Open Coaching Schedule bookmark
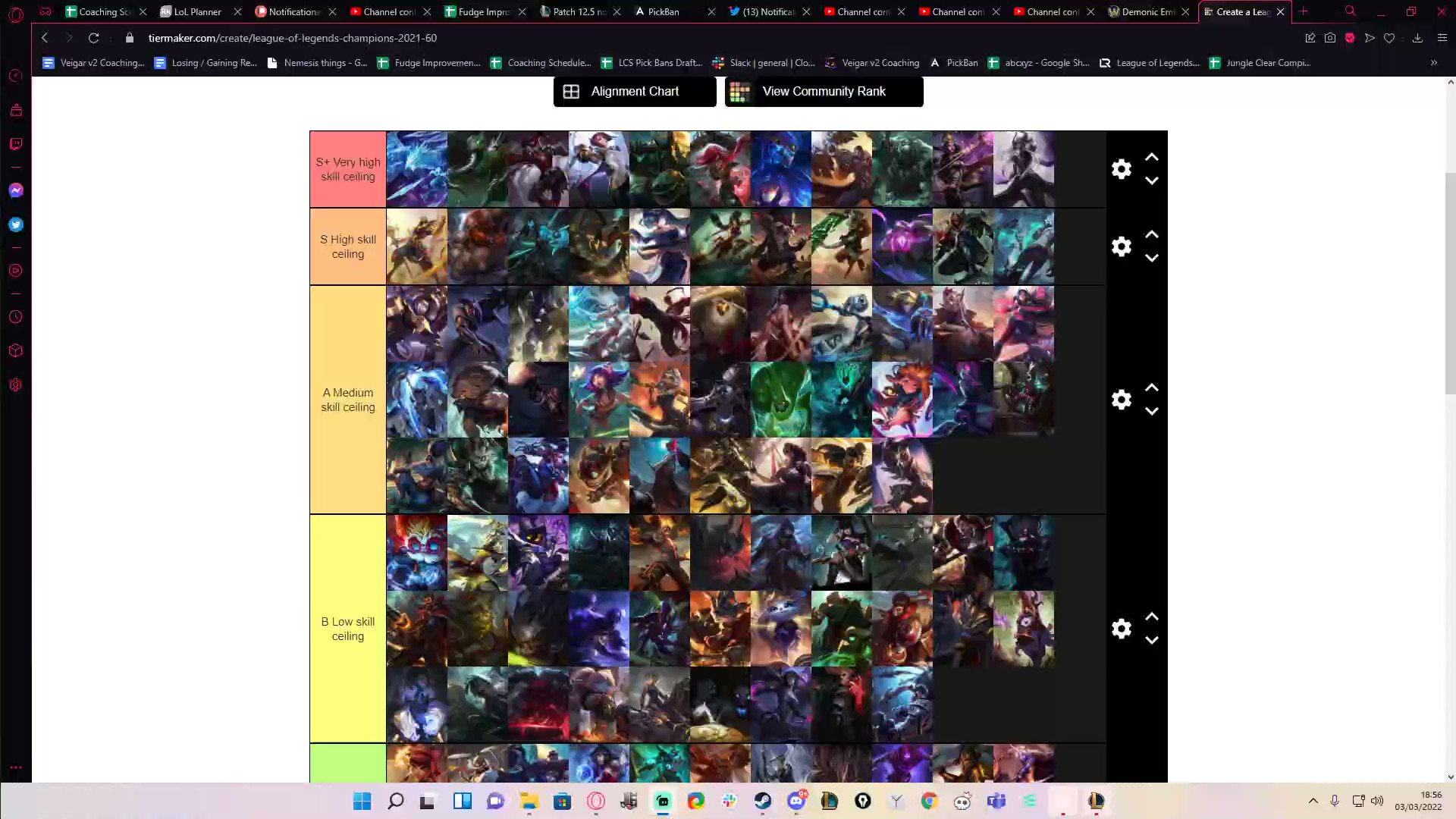 541,63
